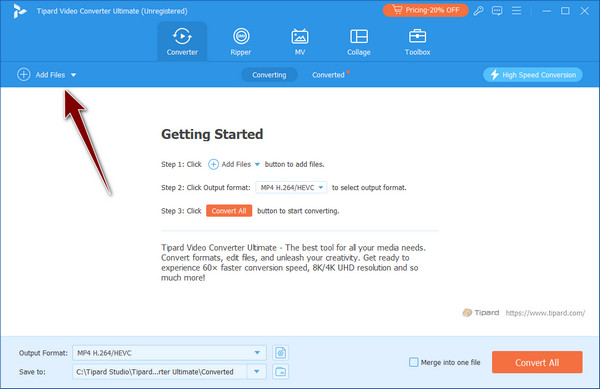Open the Toolbox tab
The height and width of the screenshot is (389, 600).
417,42
